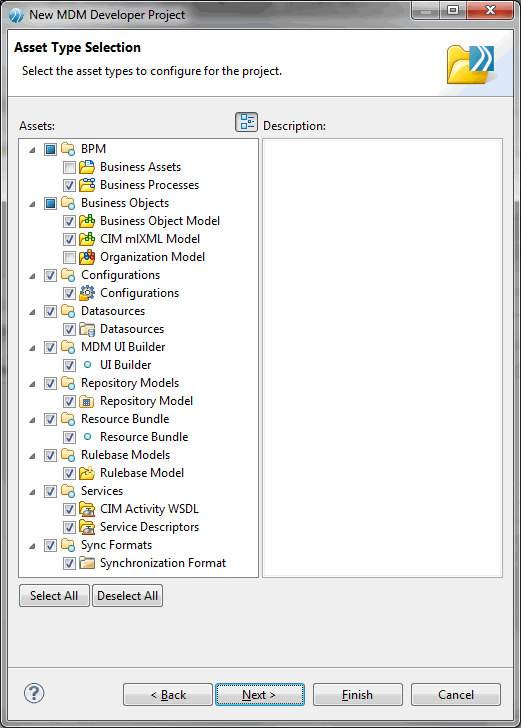Click the Repository Models folder icon

[68, 383]
